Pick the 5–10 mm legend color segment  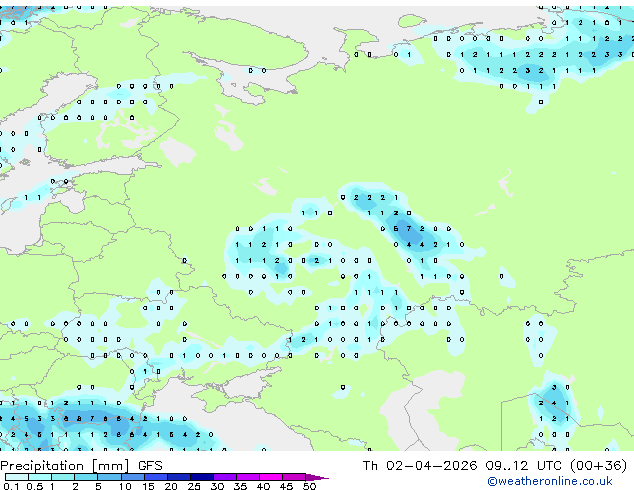point(109,477)
